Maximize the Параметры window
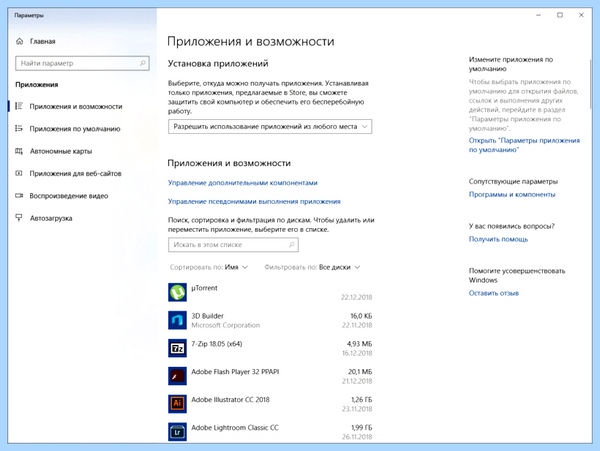The height and width of the screenshot is (451, 600). pos(560,15)
